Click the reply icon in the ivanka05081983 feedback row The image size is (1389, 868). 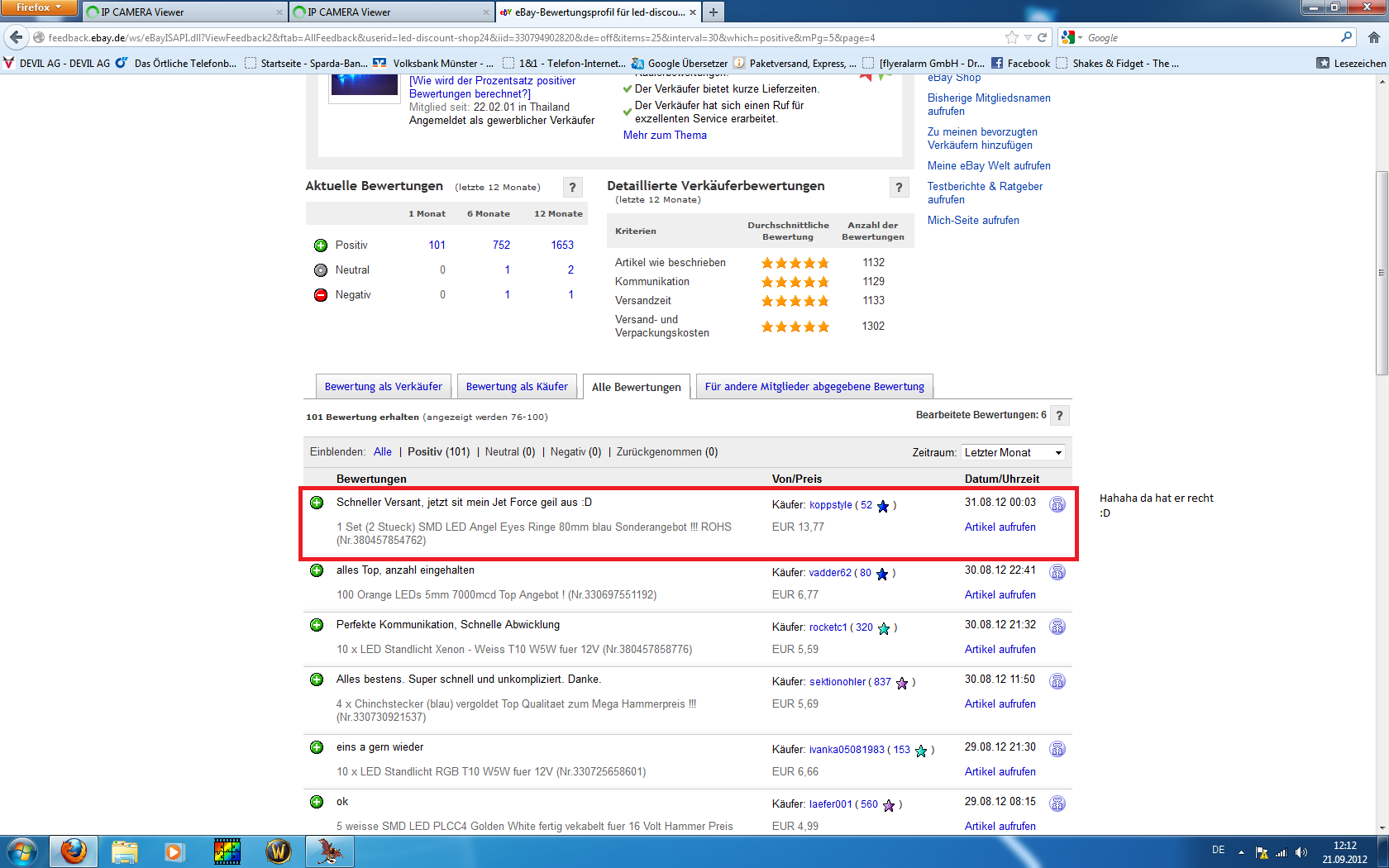point(1057,749)
